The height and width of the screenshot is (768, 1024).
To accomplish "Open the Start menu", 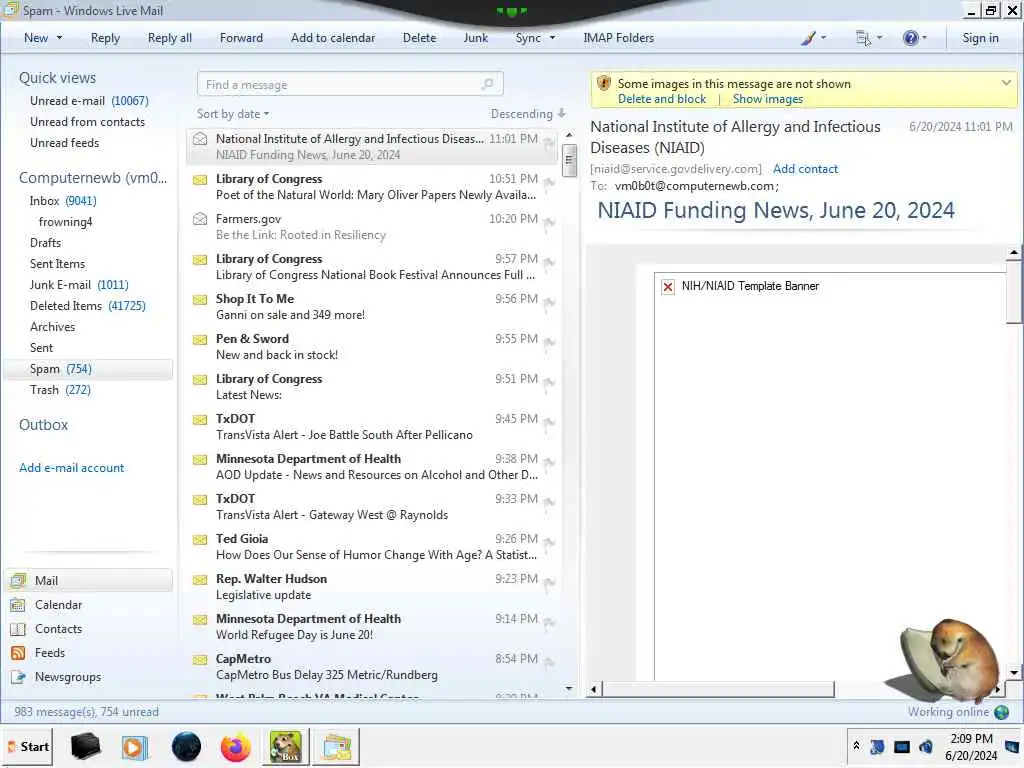I will 27,747.
